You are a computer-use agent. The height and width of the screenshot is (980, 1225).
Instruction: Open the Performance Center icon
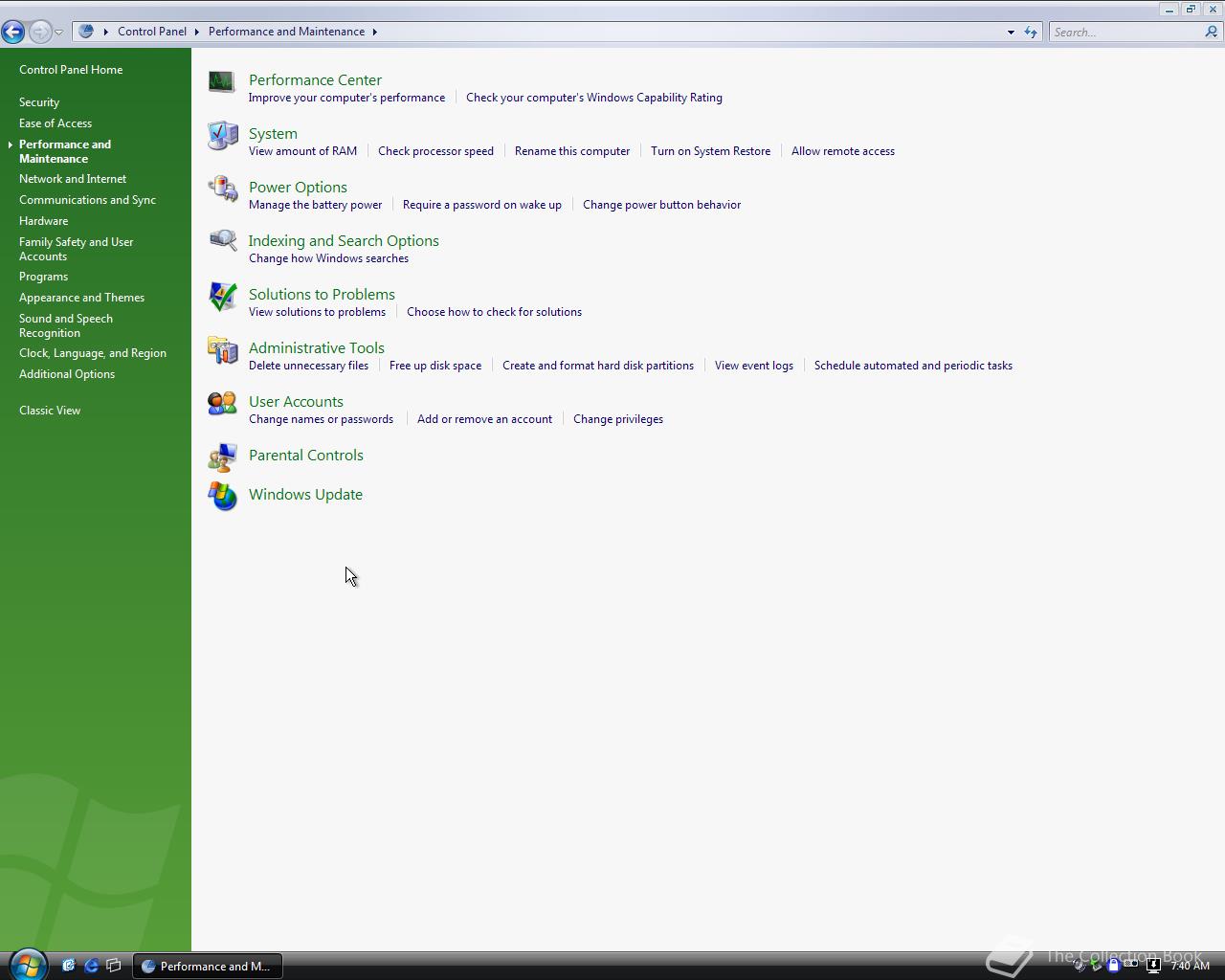(x=222, y=81)
